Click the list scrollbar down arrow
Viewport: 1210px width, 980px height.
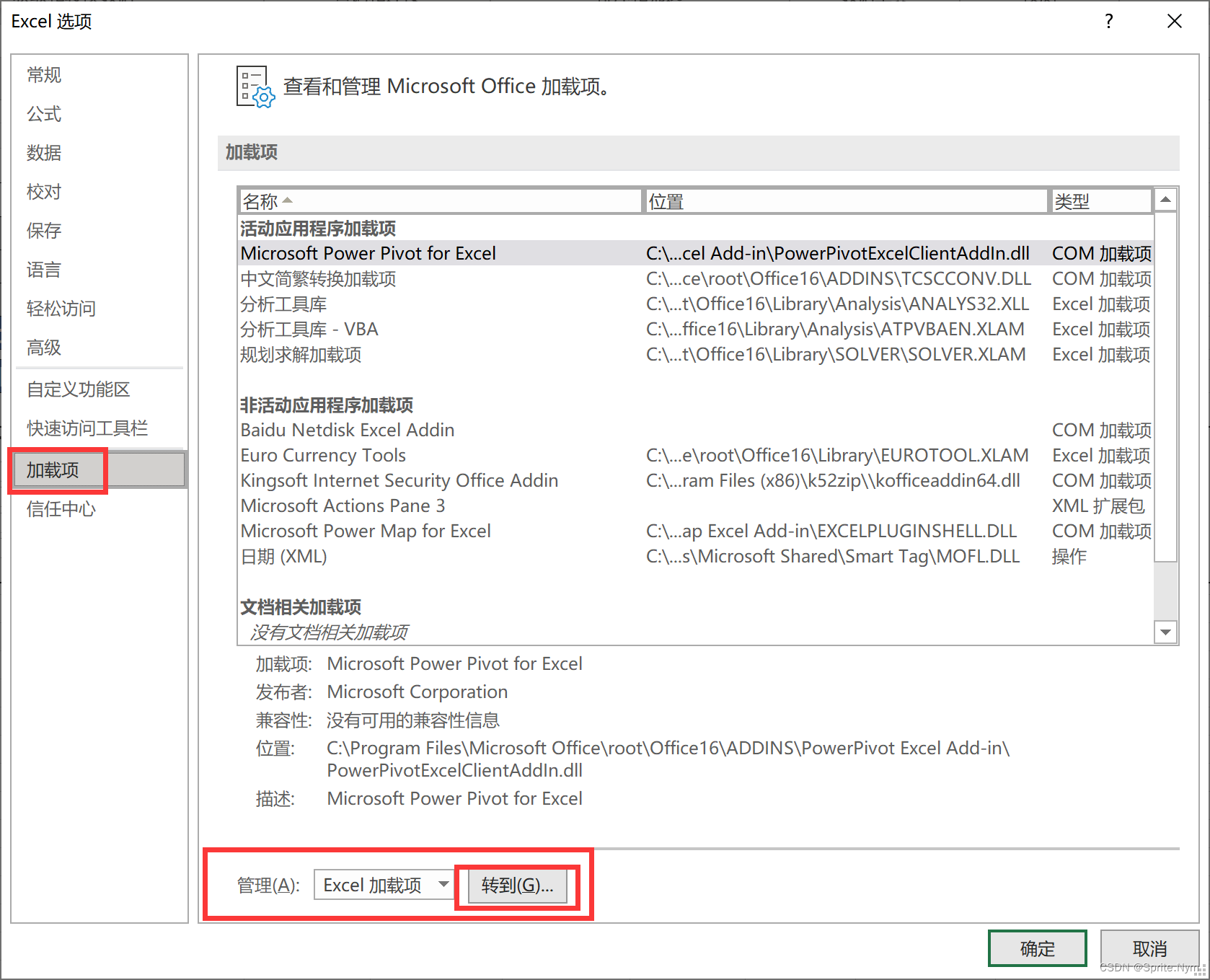coord(1166,632)
